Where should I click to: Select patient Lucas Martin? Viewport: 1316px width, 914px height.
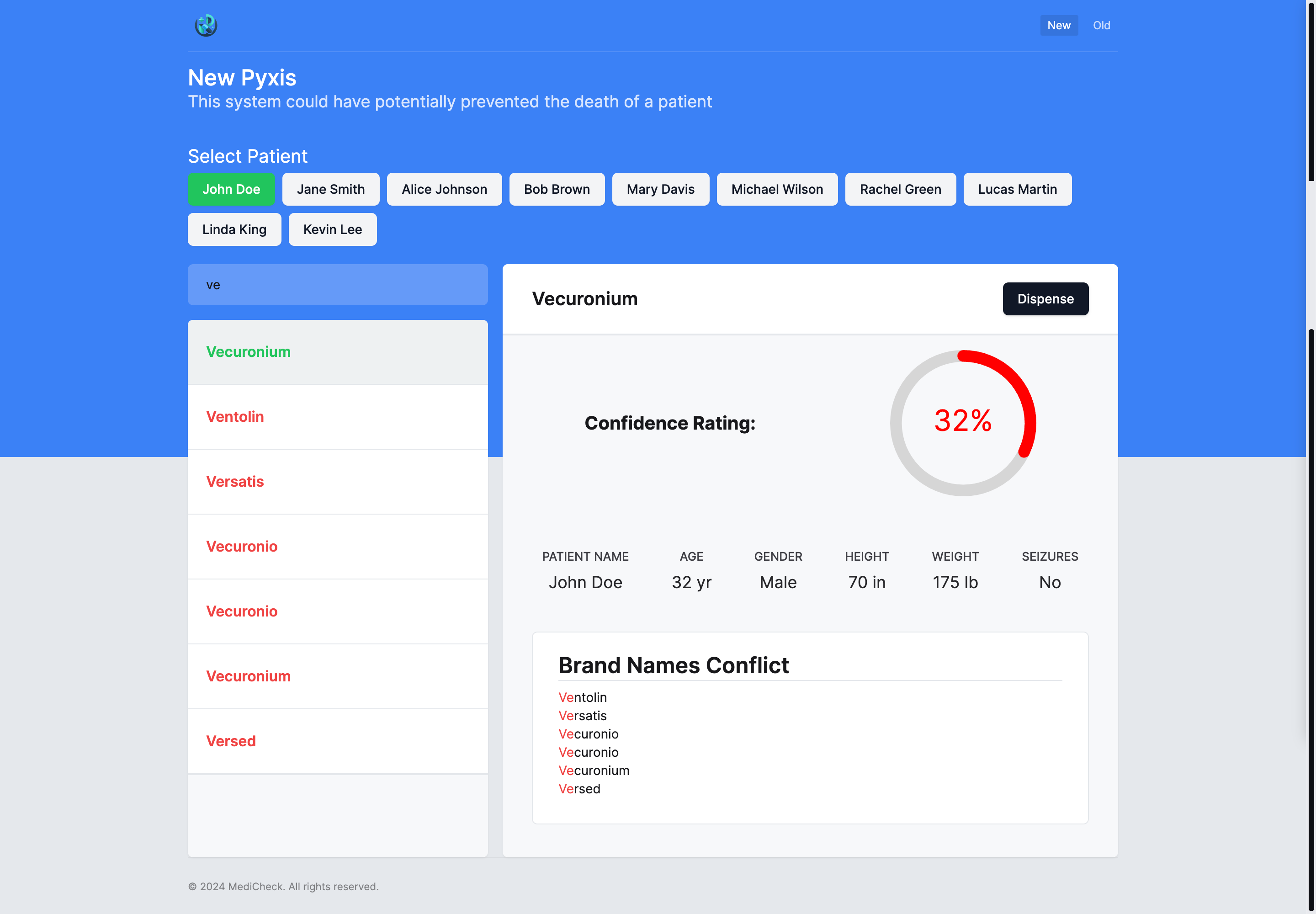tap(1017, 189)
